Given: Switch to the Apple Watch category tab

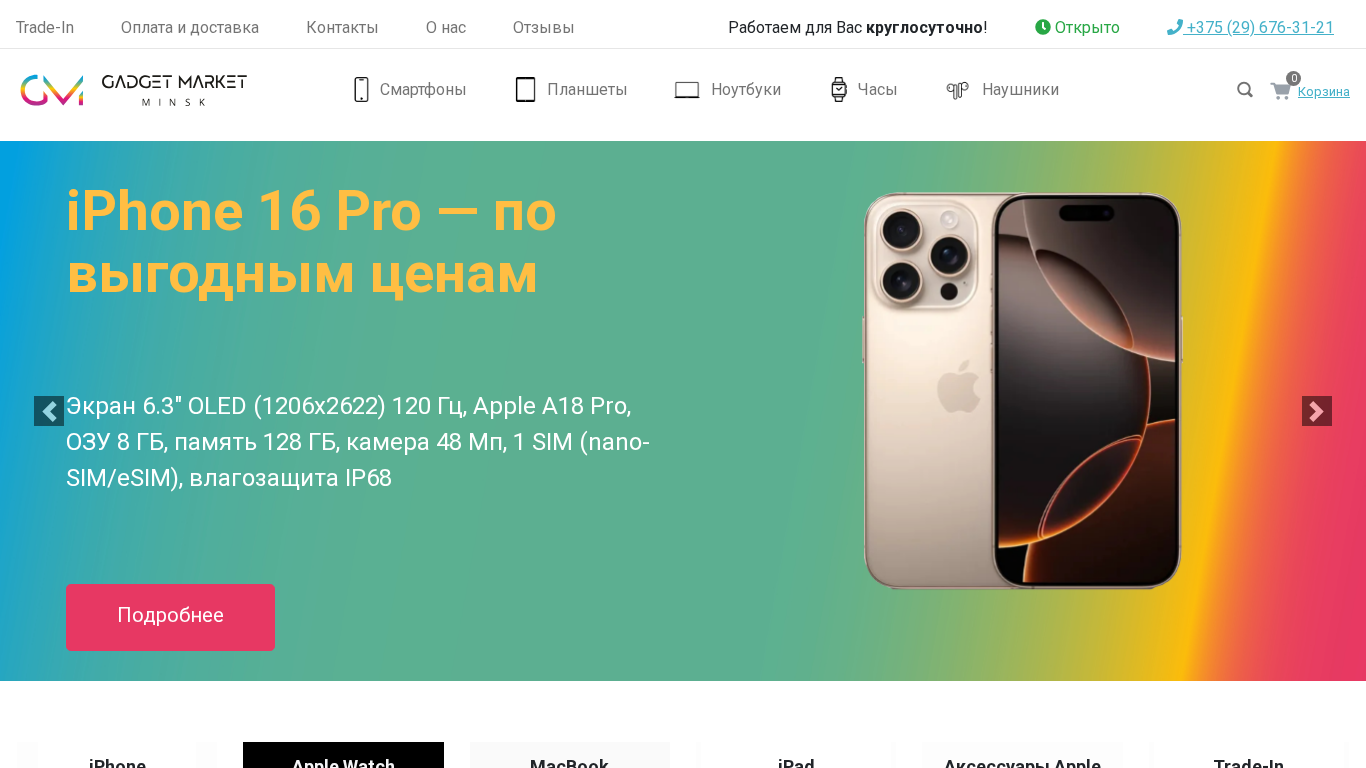Looking at the screenshot, I should (343, 756).
